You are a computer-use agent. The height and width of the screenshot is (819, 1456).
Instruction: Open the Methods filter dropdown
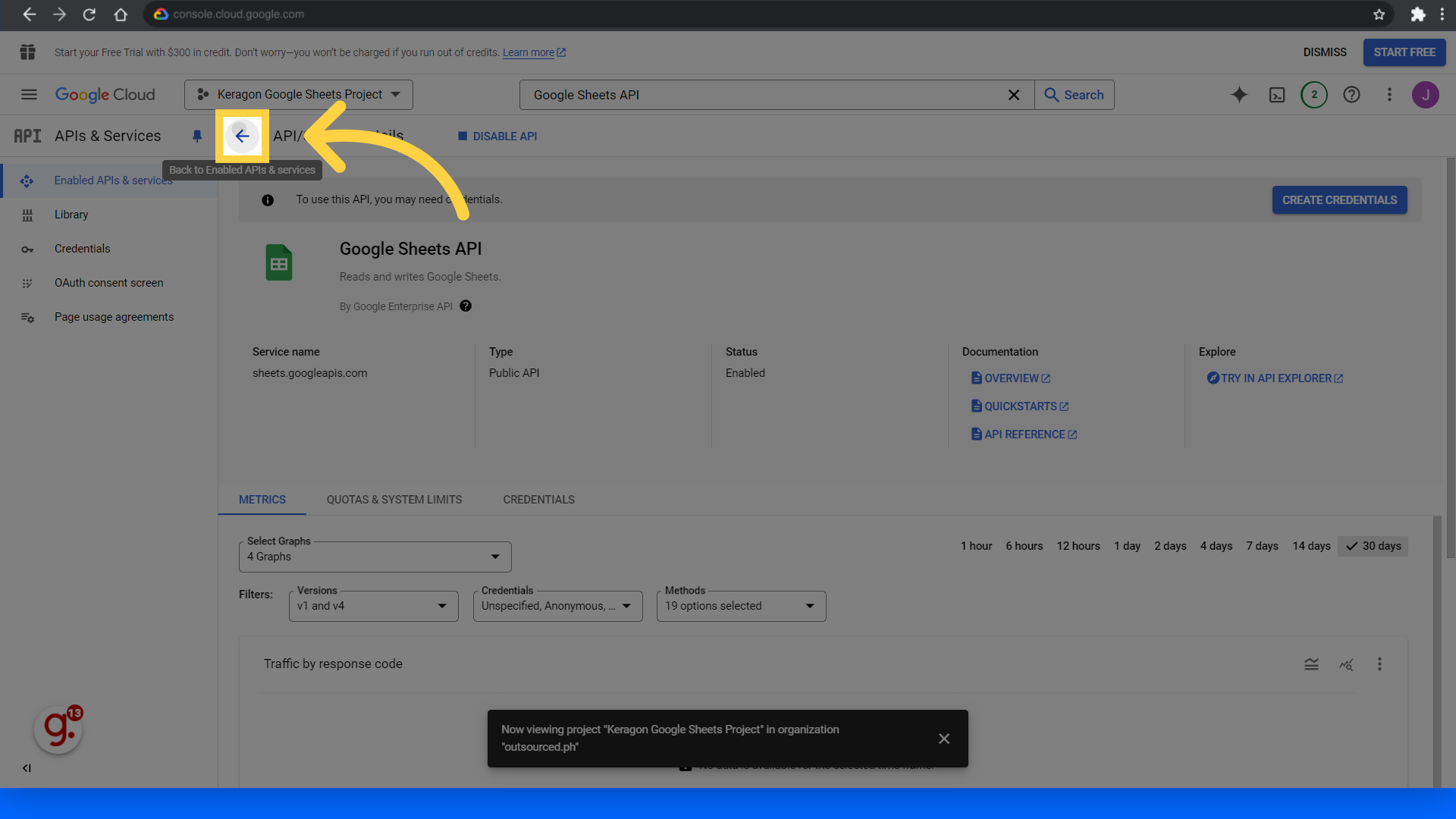click(x=742, y=606)
